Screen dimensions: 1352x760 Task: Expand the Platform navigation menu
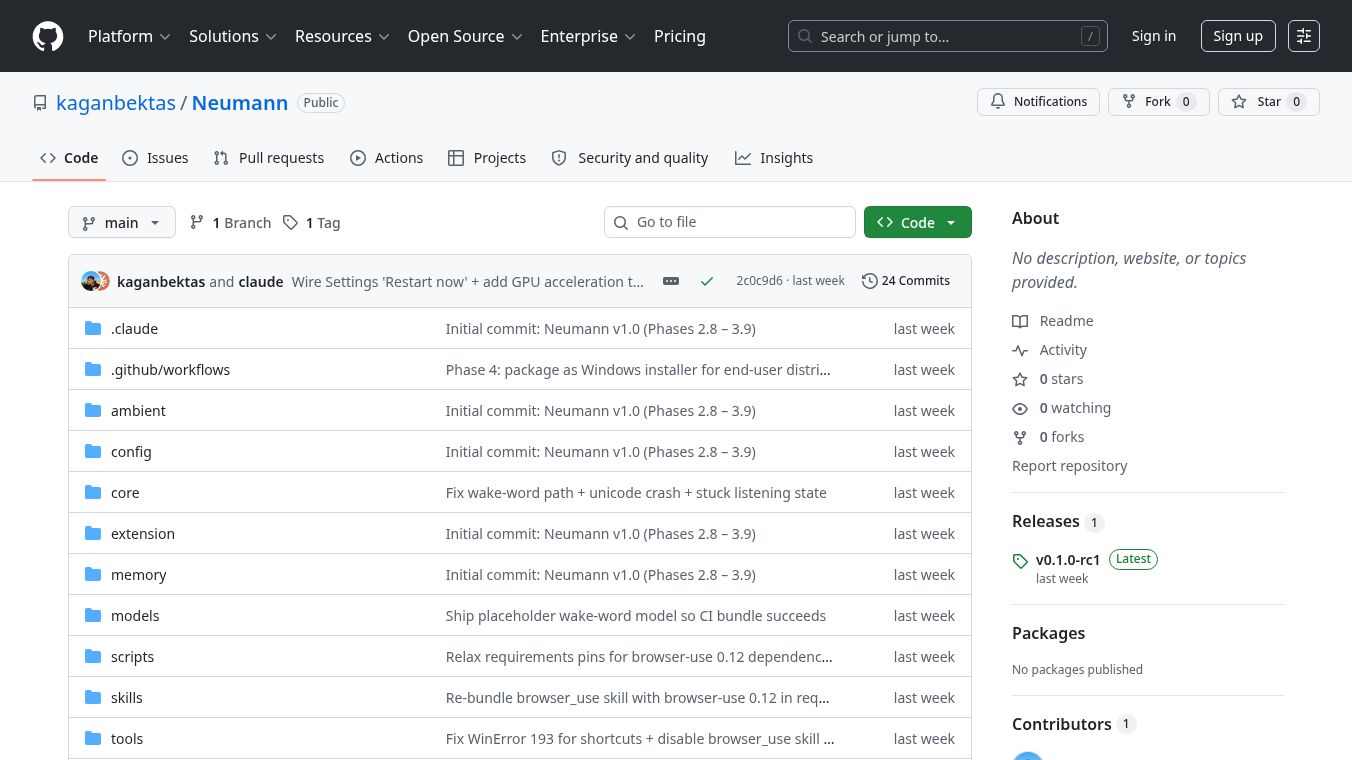[x=129, y=36]
